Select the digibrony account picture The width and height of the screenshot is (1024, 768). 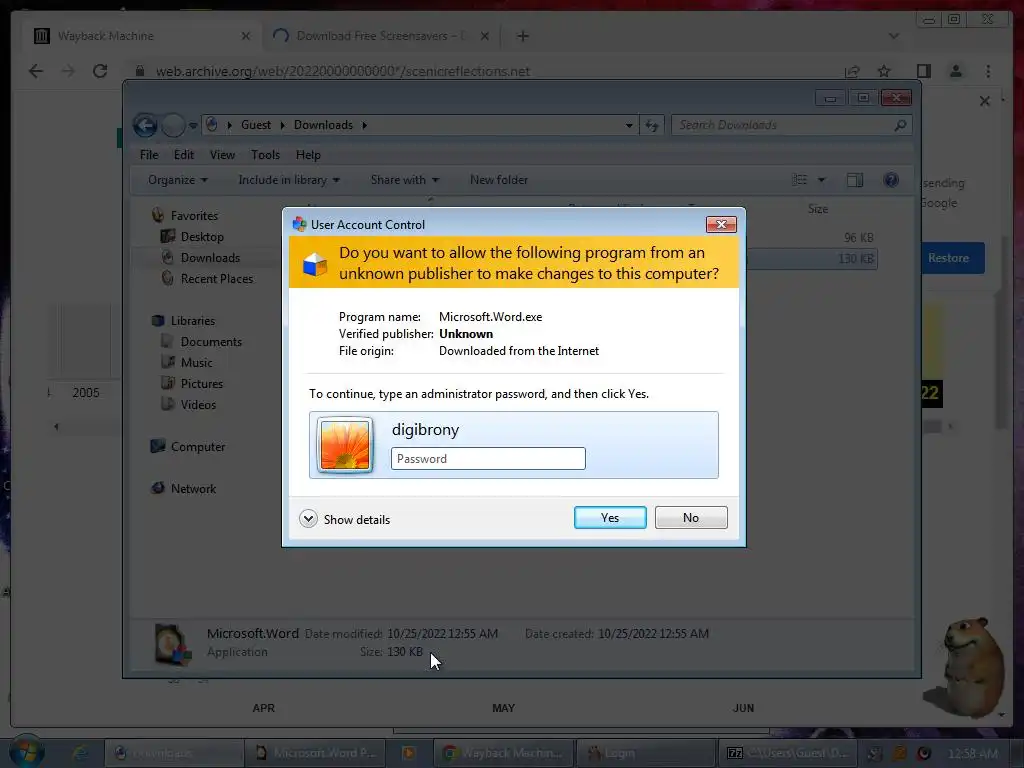pos(345,445)
